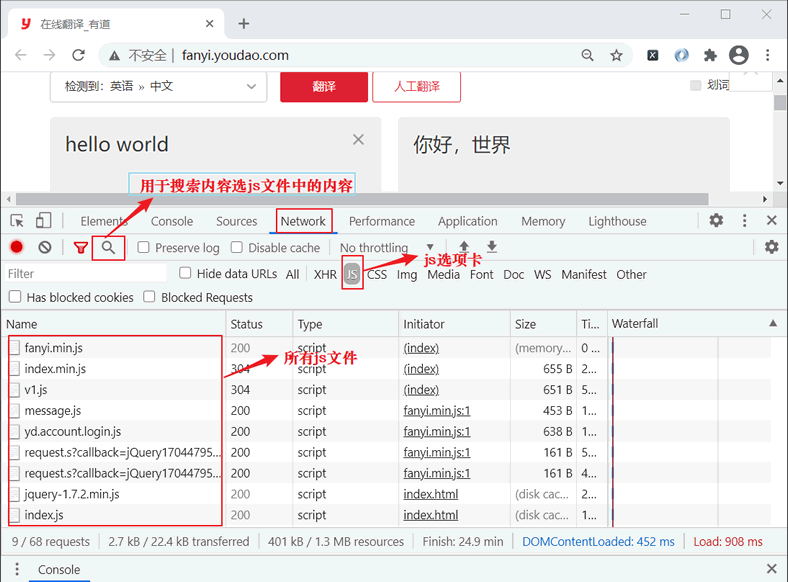Filter requests by WS
Image resolution: width=788 pixels, height=582 pixels.
coord(542,274)
